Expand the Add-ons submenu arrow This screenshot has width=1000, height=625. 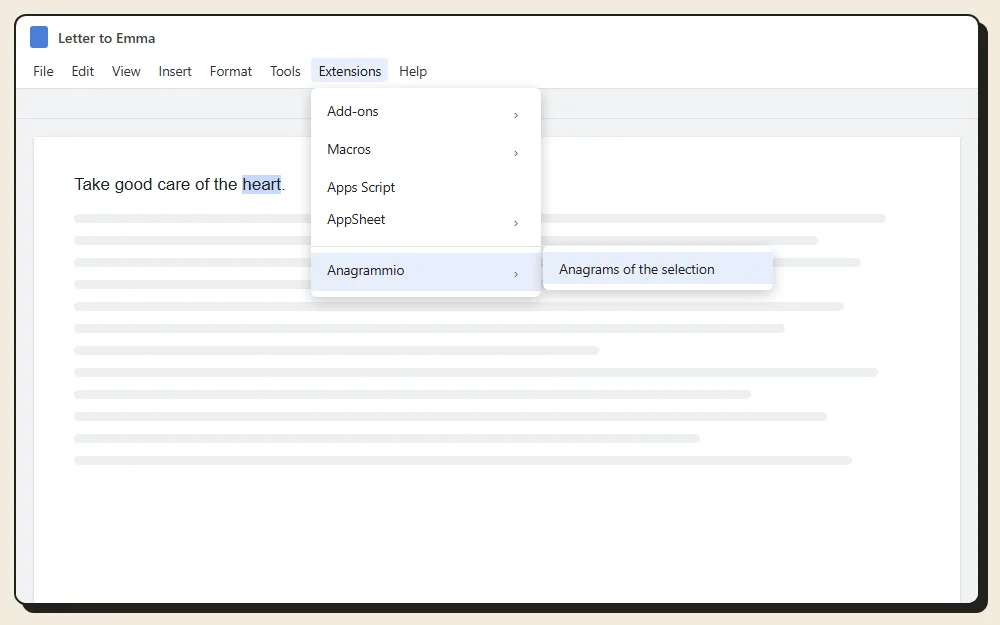[x=516, y=115]
